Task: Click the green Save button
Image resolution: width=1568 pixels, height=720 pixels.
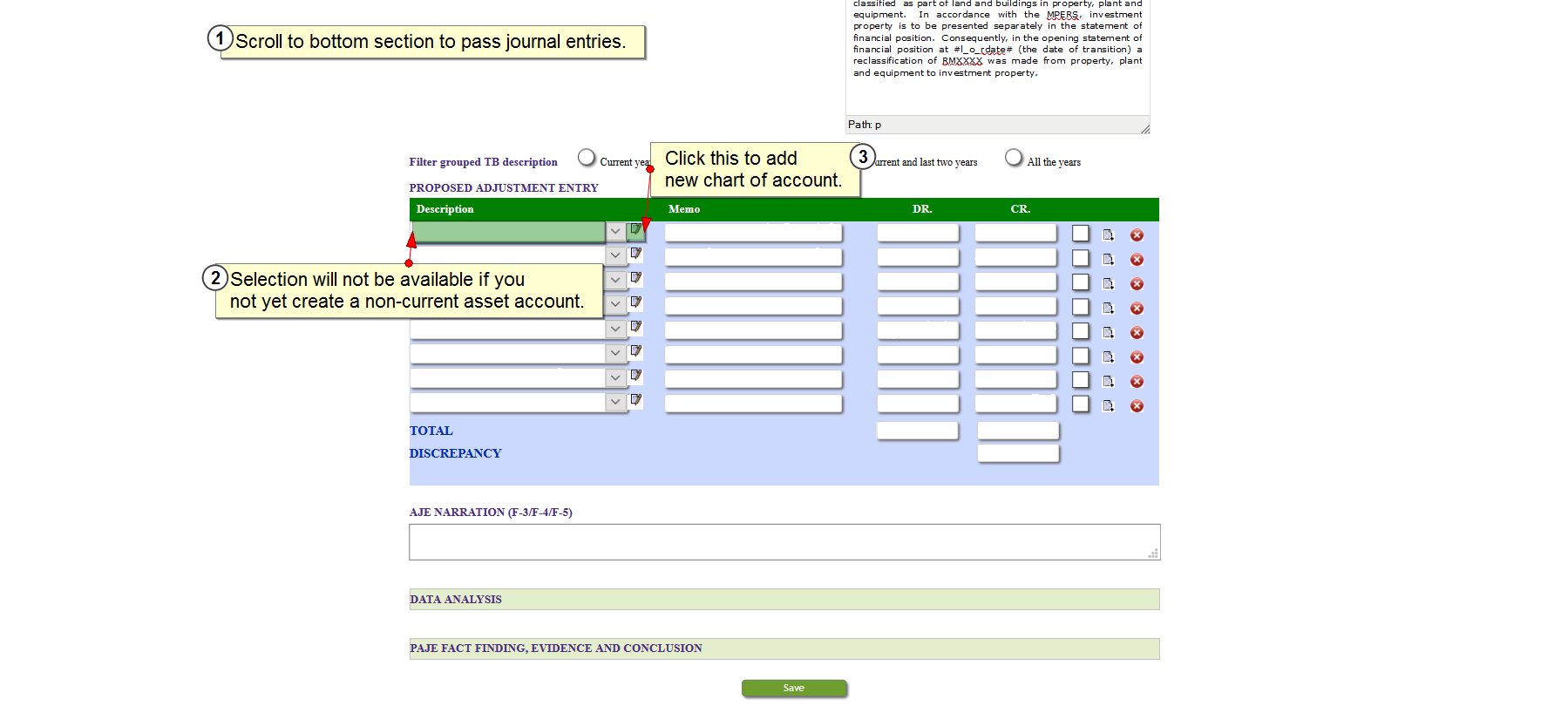Action: 793,689
